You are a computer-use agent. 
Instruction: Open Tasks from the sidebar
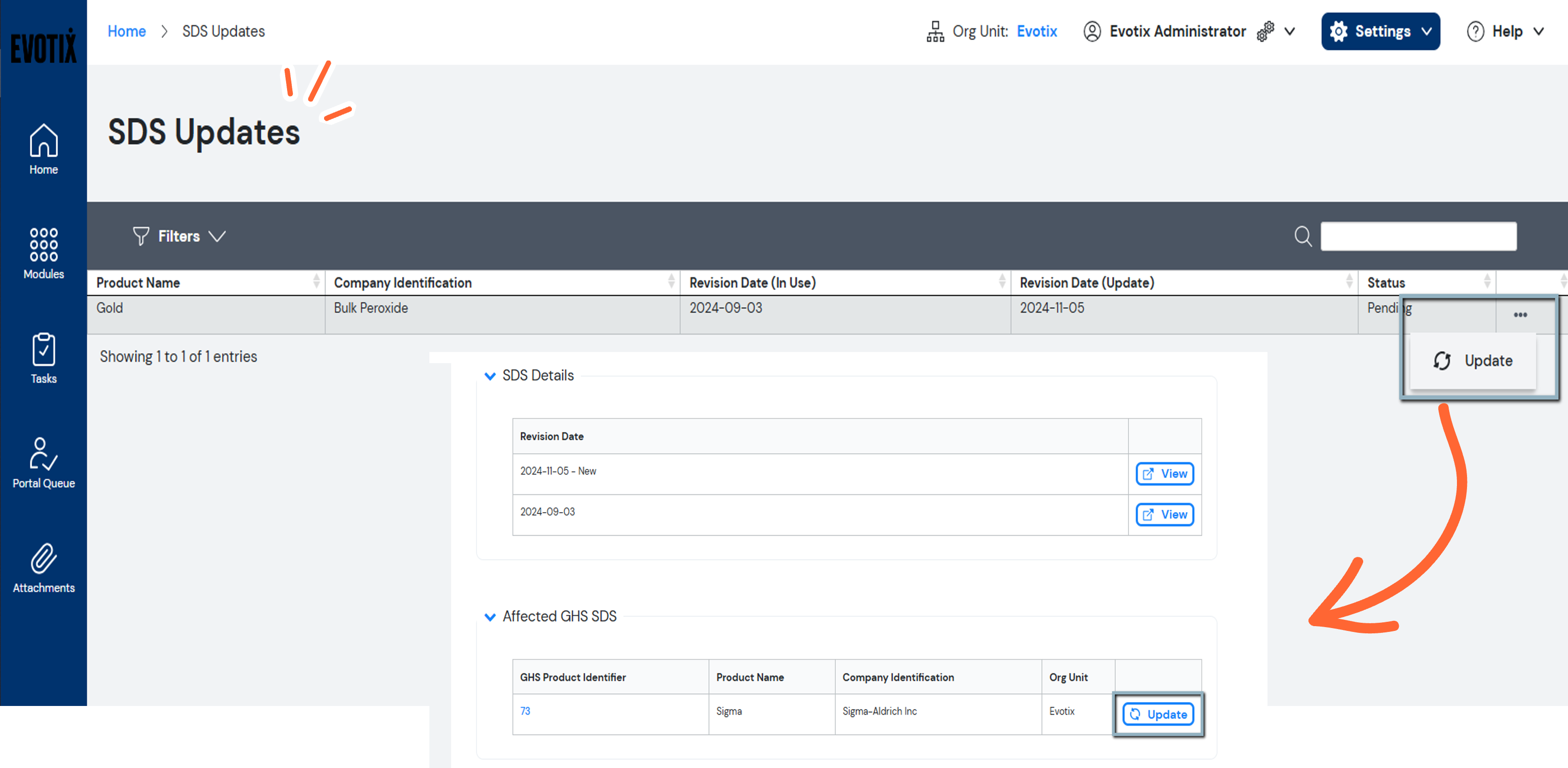pos(43,358)
